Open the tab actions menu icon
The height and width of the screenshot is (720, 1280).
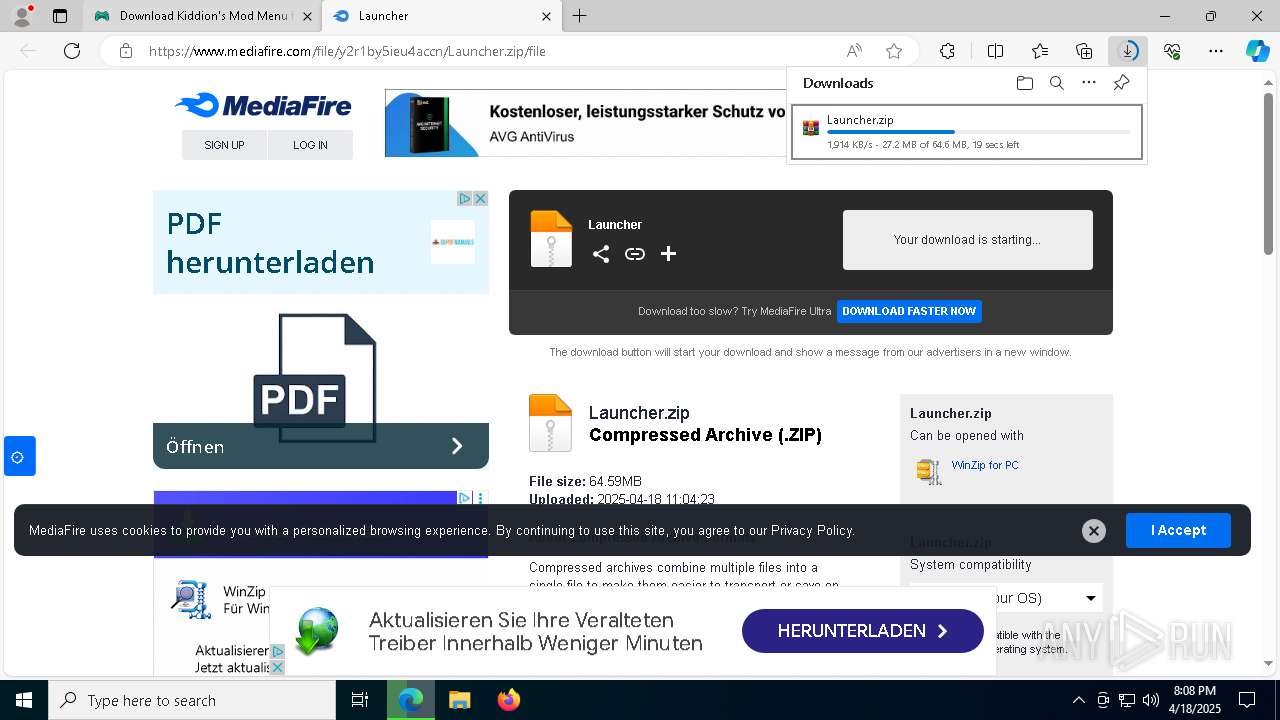tap(60, 16)
